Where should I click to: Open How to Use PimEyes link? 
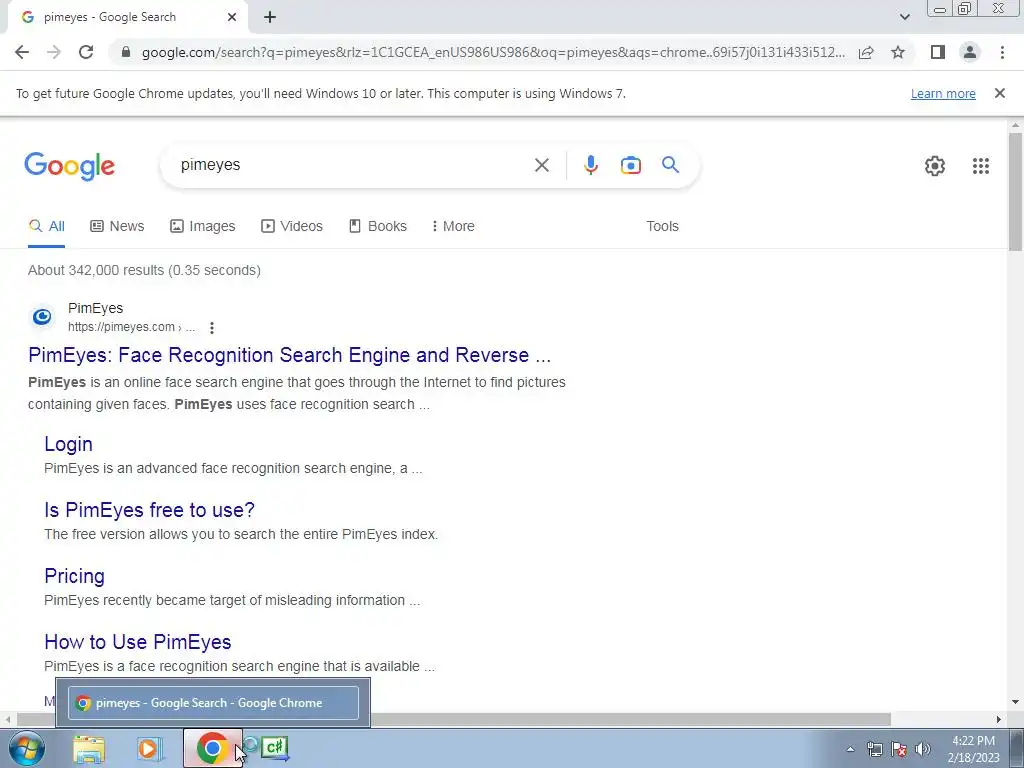coord(138,642)
